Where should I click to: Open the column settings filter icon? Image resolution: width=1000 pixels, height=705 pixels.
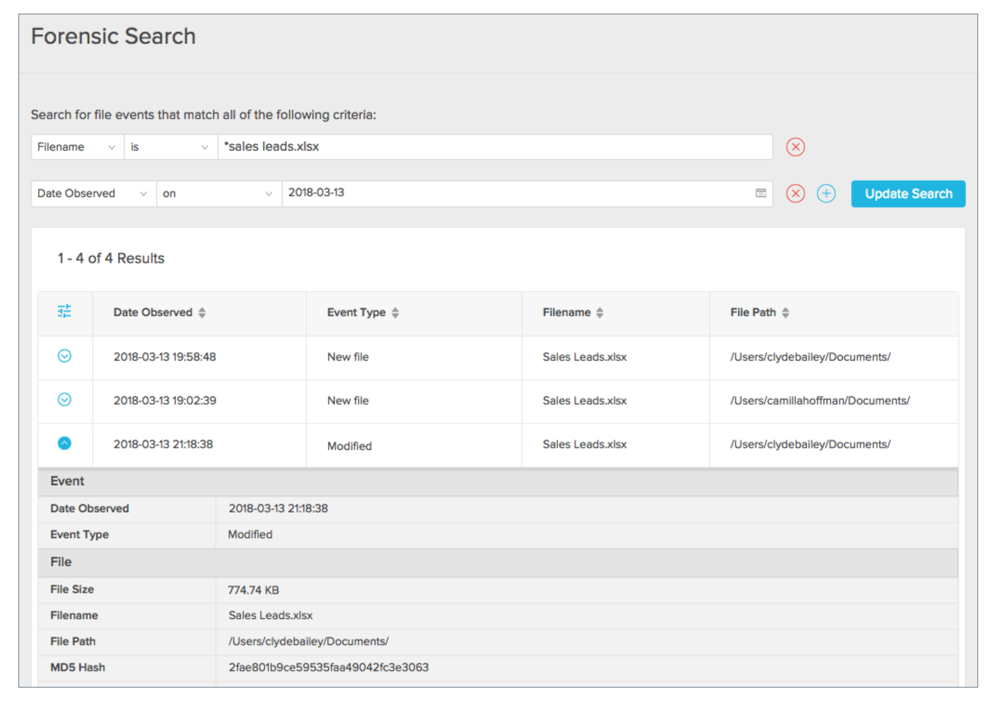tap(64, 311)
